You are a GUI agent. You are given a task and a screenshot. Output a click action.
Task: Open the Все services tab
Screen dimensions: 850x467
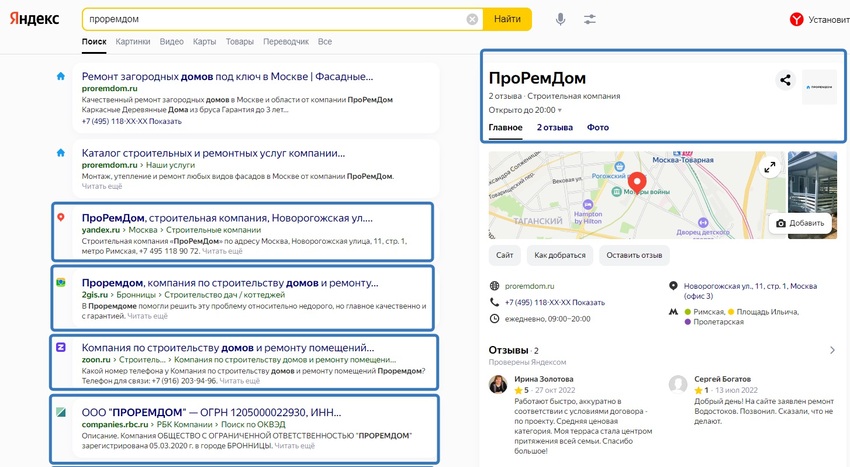[x=325, y=42]
